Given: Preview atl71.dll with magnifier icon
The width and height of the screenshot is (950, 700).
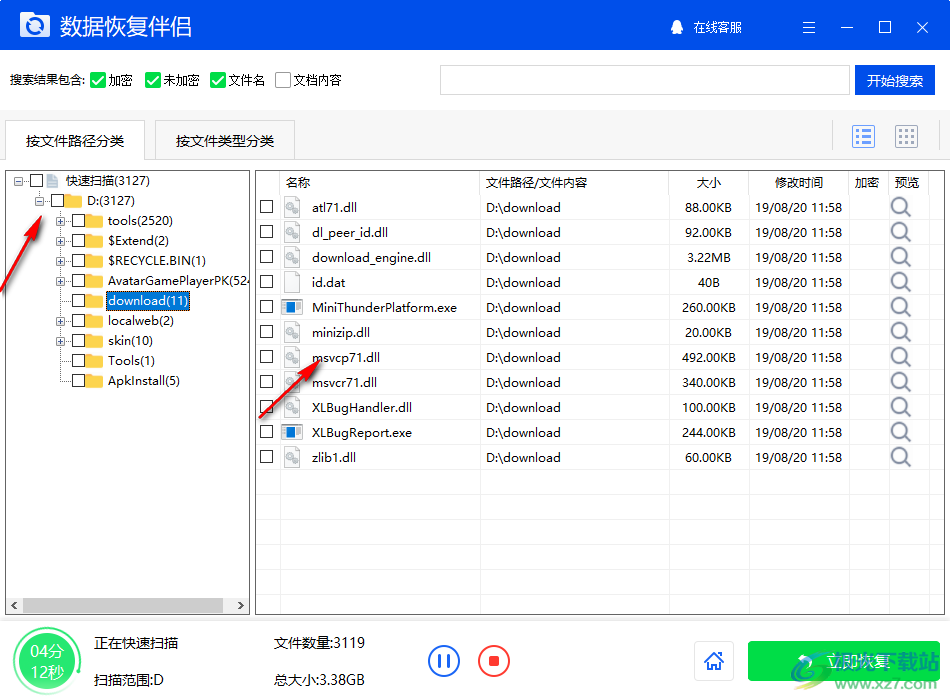Looking at the screenshot, I should click(901, 207).
